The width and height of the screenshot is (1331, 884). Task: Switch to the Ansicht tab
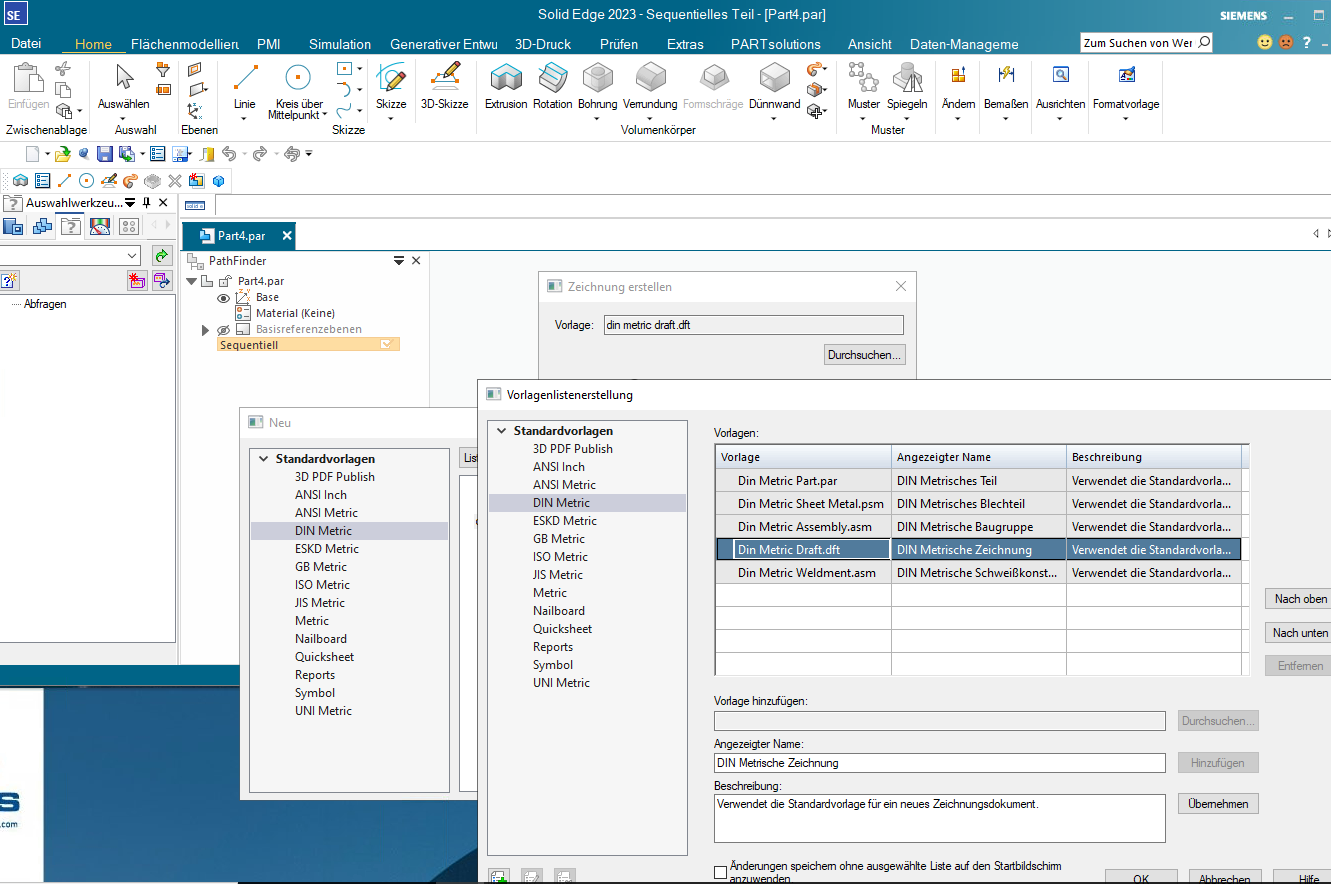click(x=870, y=44)
